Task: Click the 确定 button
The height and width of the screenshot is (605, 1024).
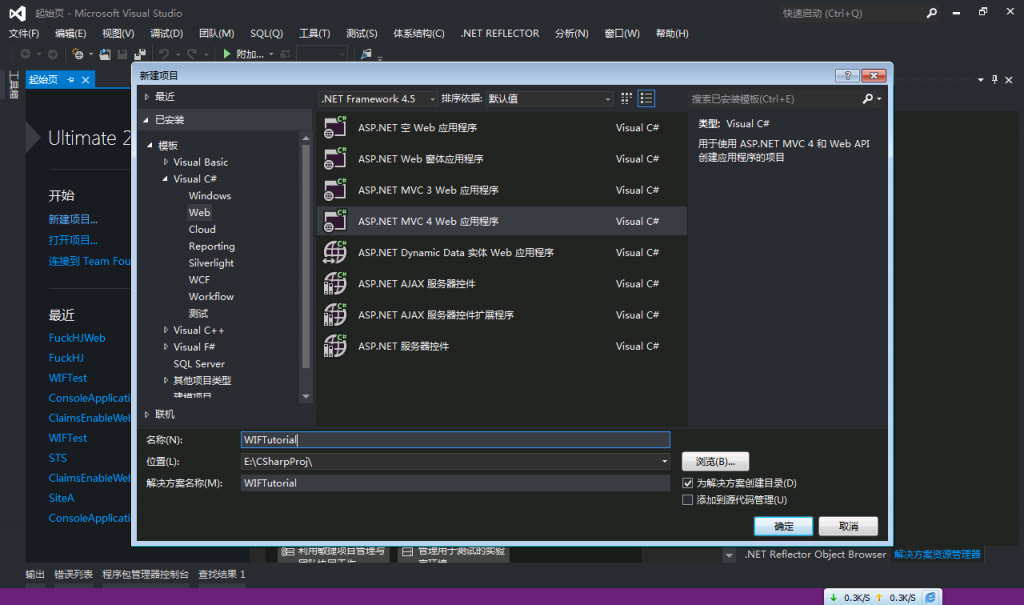Action: 784,526
